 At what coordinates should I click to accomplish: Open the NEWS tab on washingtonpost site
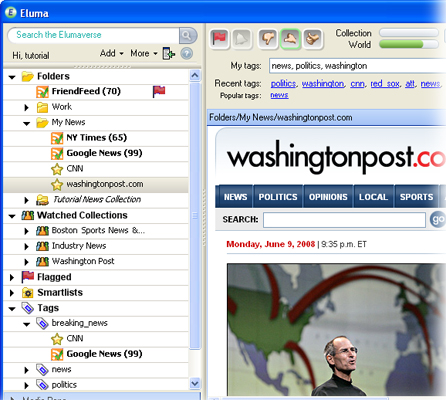235,197
